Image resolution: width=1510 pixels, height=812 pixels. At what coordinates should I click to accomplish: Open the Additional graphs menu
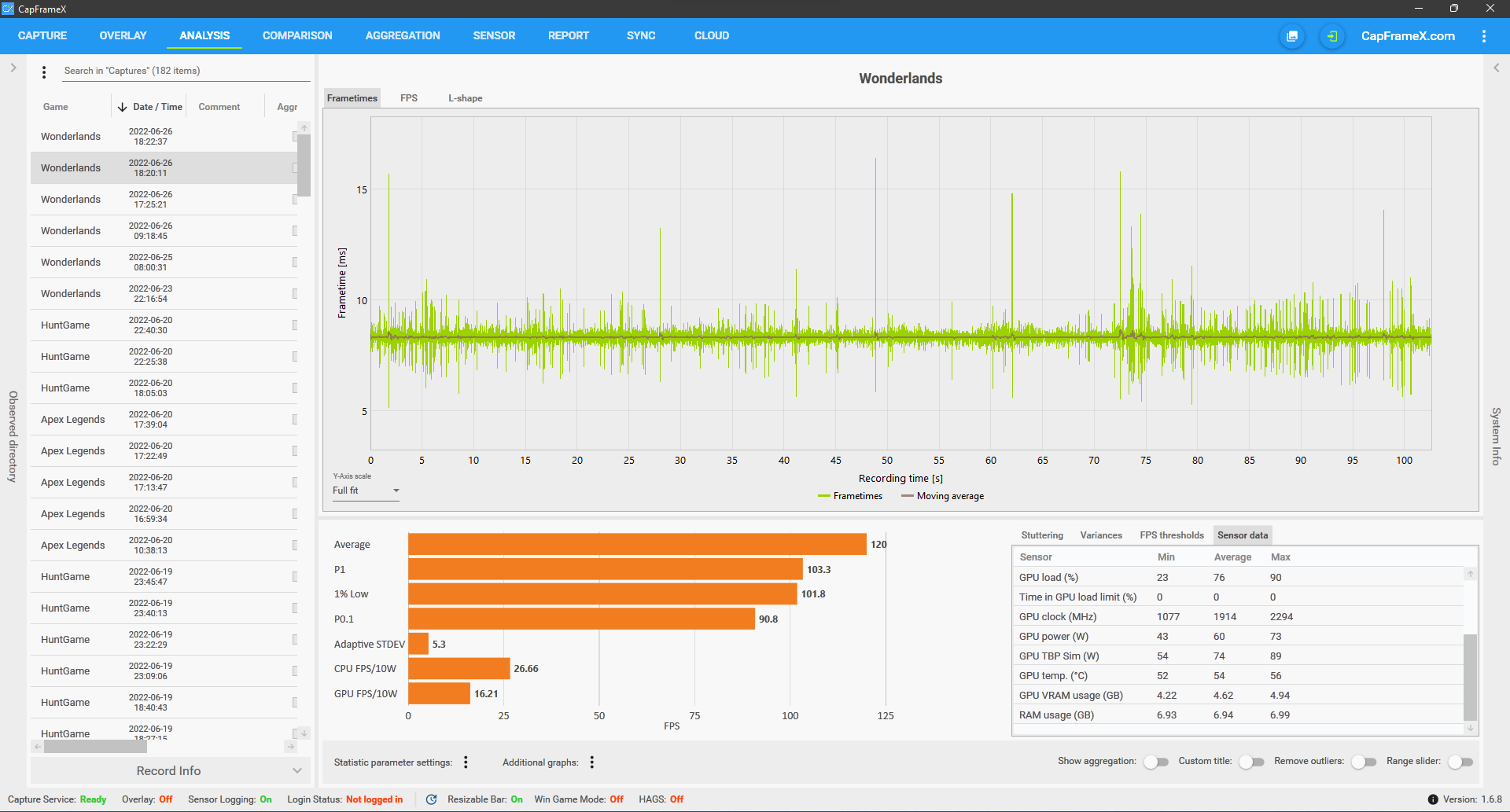[x=591, y=762]
